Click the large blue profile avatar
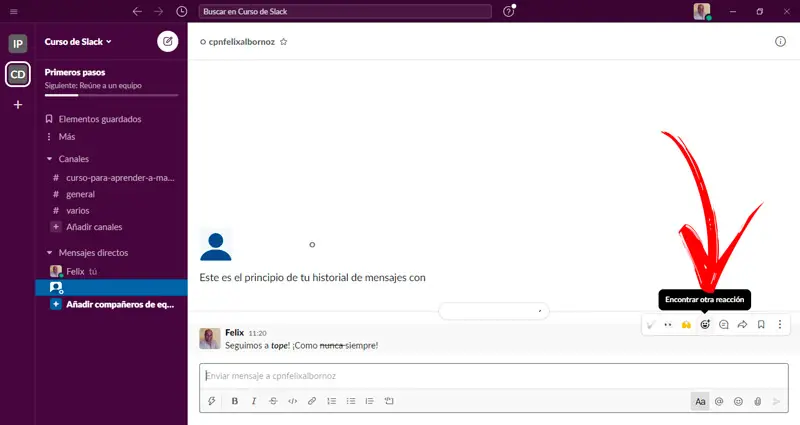Screen dimensions: 800x425 (216, 246)
